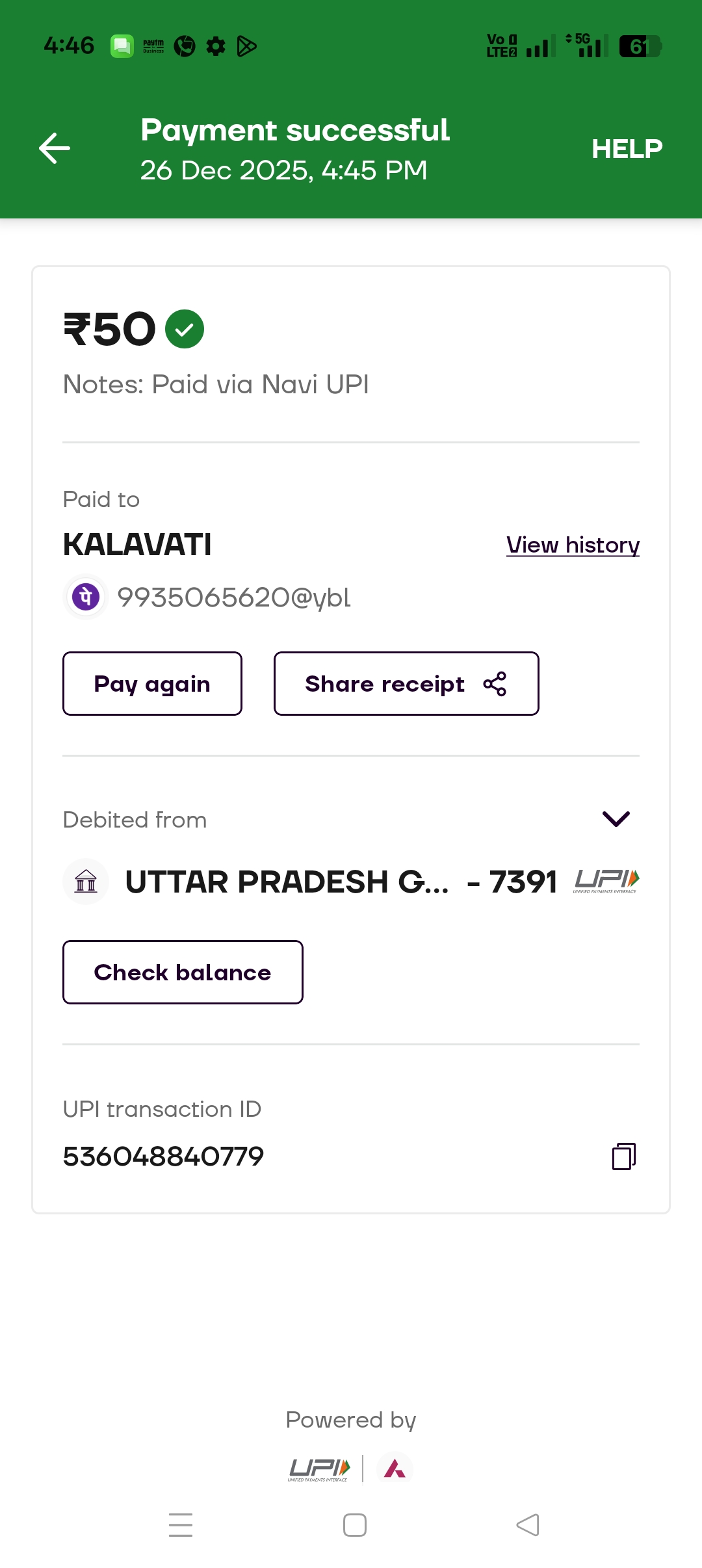The height and width of the screenshot is (1568, 702).
Task: Tap the Axis Bank logo at bottom
Action: pos(395,1469)
